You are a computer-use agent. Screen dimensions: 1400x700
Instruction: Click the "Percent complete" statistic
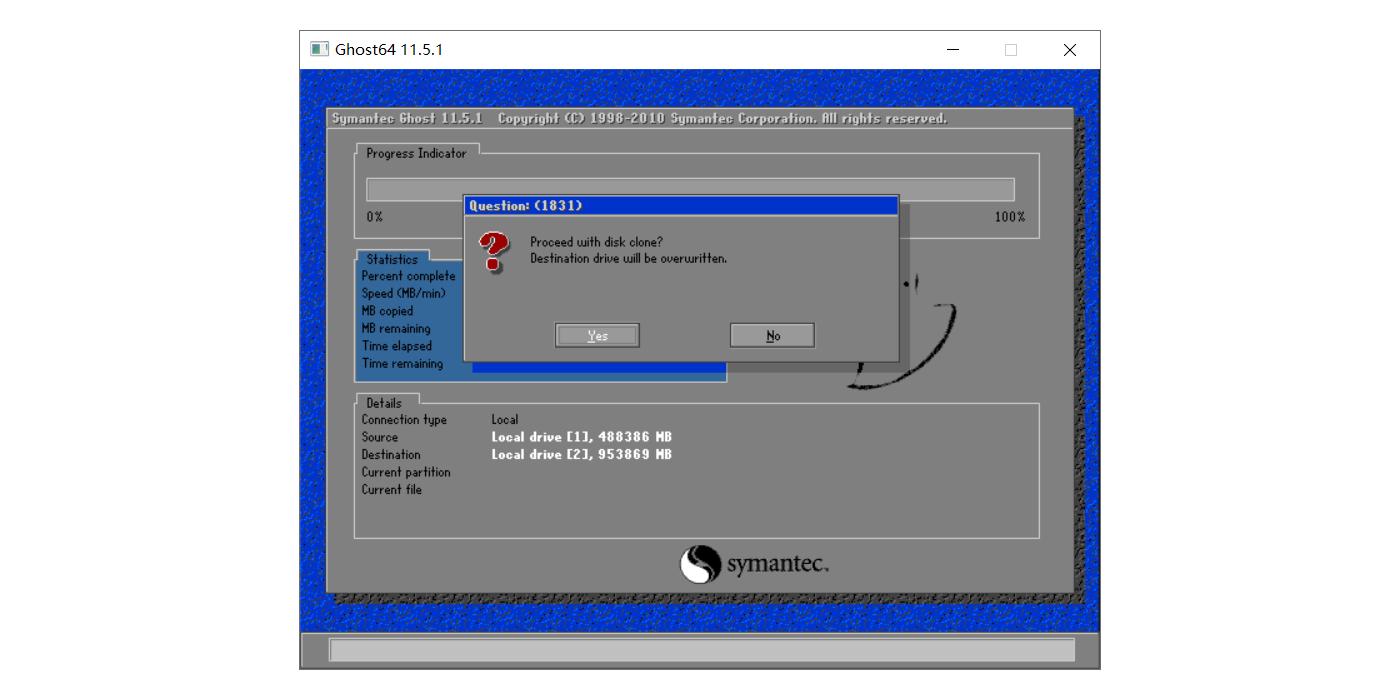(408, 276)
